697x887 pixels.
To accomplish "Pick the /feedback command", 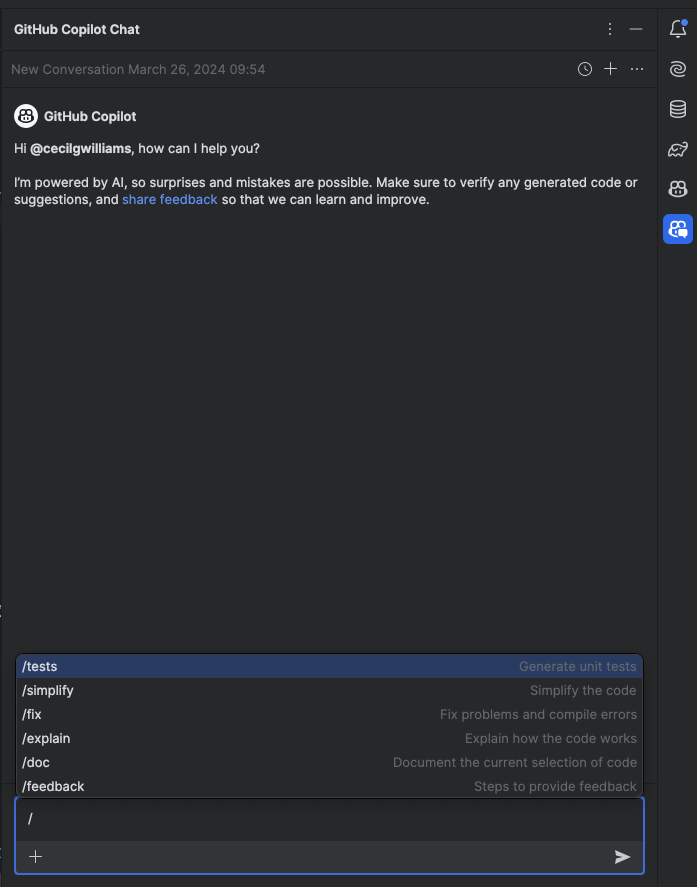I will click(x=329, y=786).
